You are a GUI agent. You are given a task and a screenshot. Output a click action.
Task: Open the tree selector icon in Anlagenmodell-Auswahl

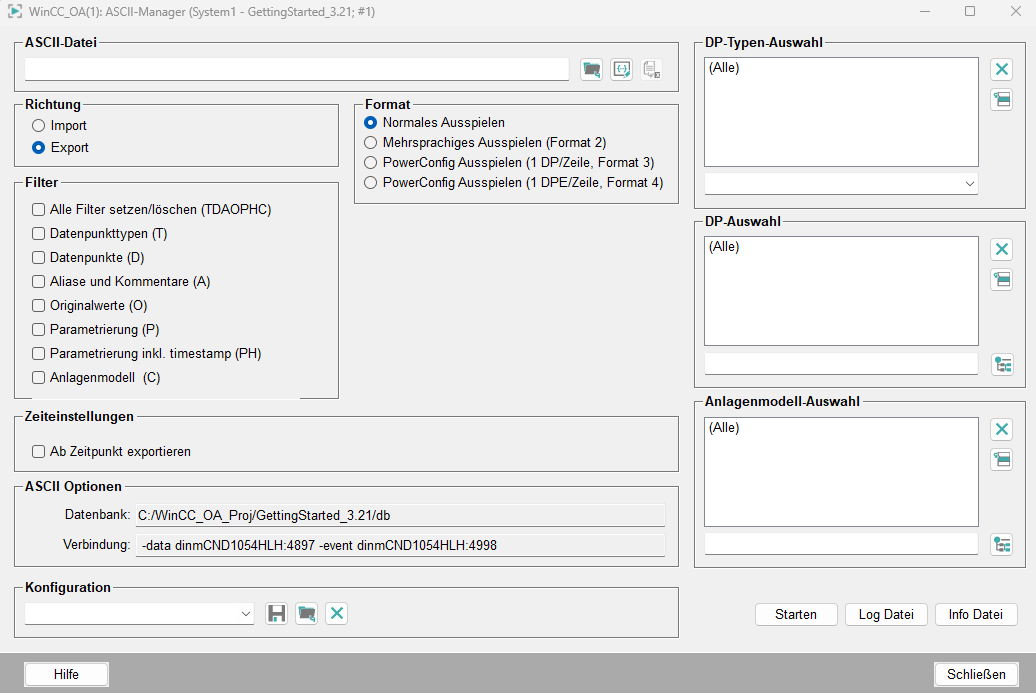1002,545
